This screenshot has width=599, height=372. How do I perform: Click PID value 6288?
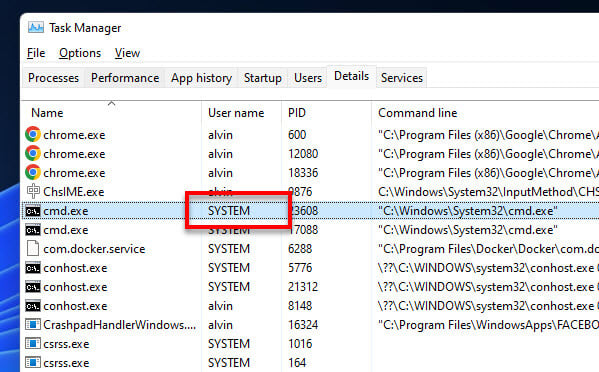(x=300, y=249)
